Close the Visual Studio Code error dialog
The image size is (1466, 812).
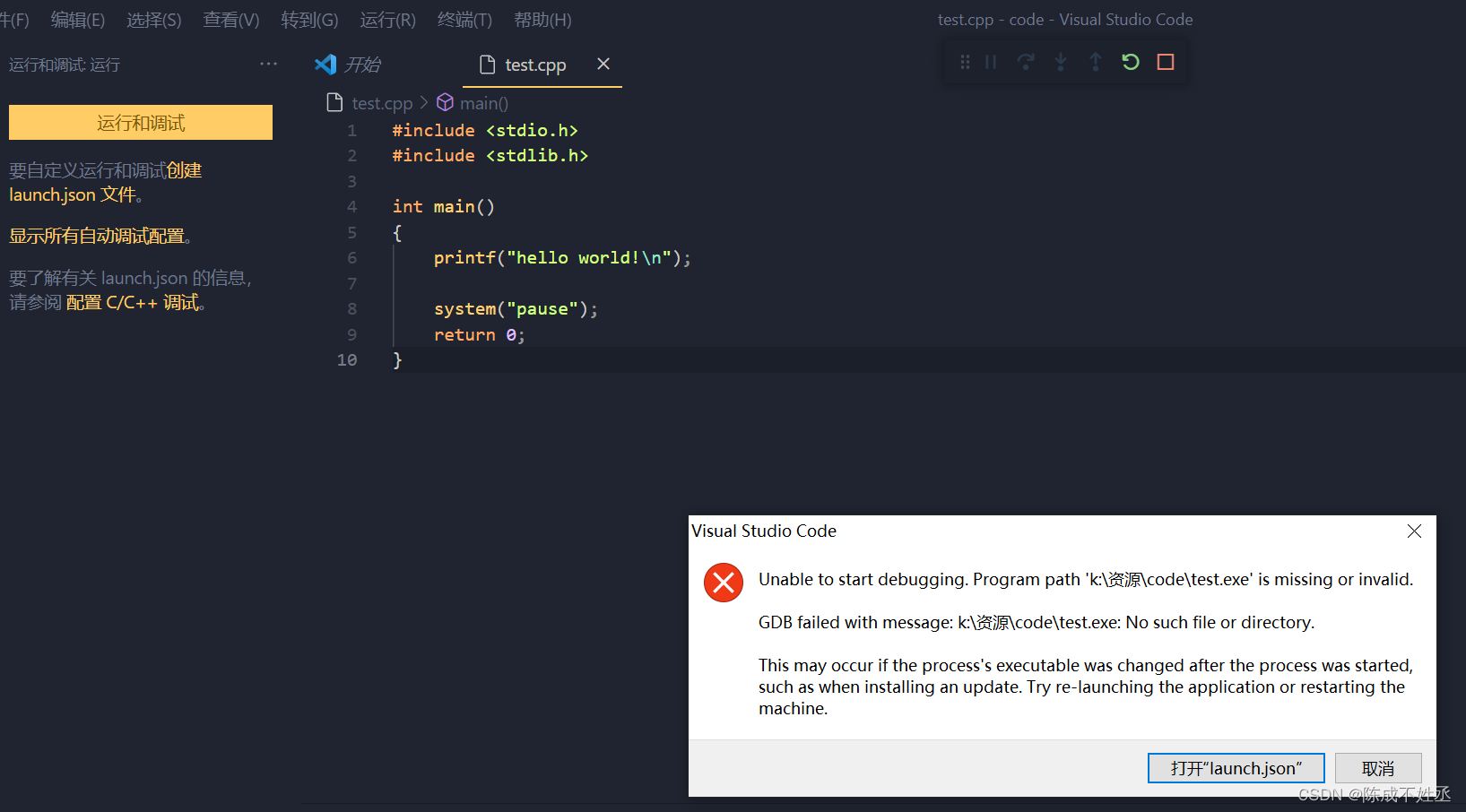coord(1414,531)
